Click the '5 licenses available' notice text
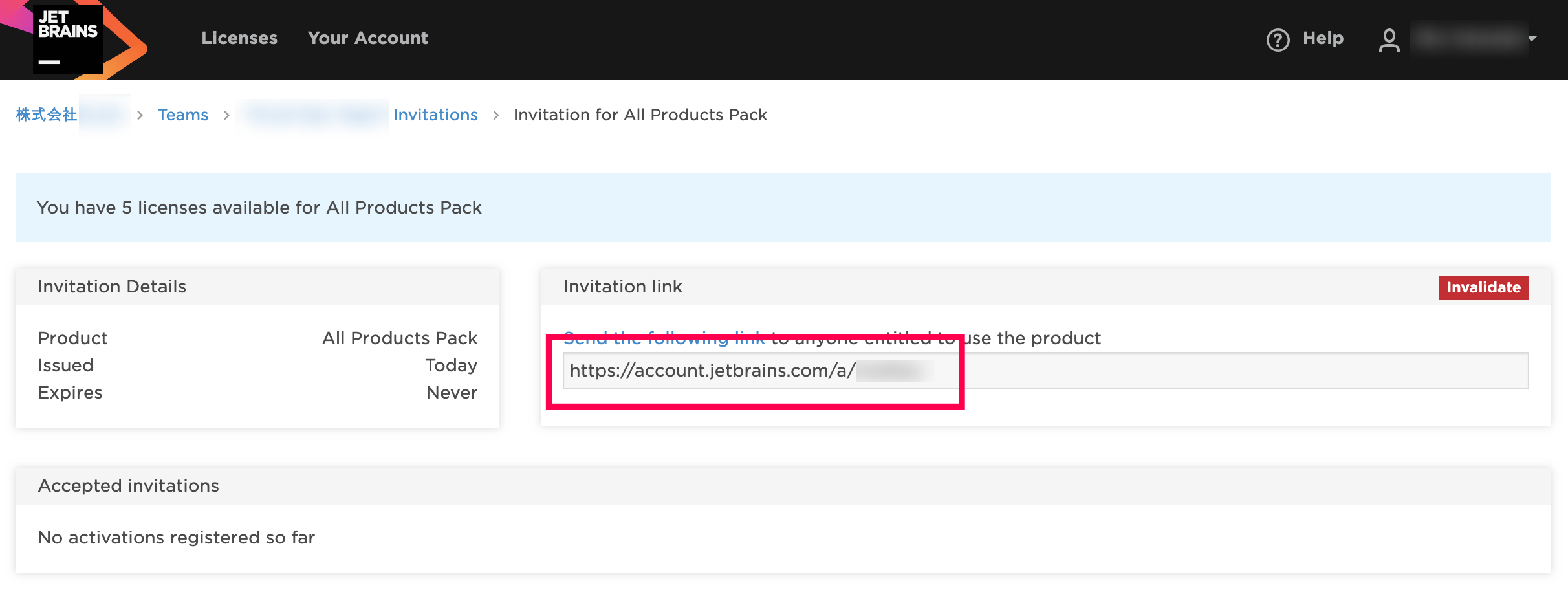This screenshot has height=603, width=1568. coord(259,207)
